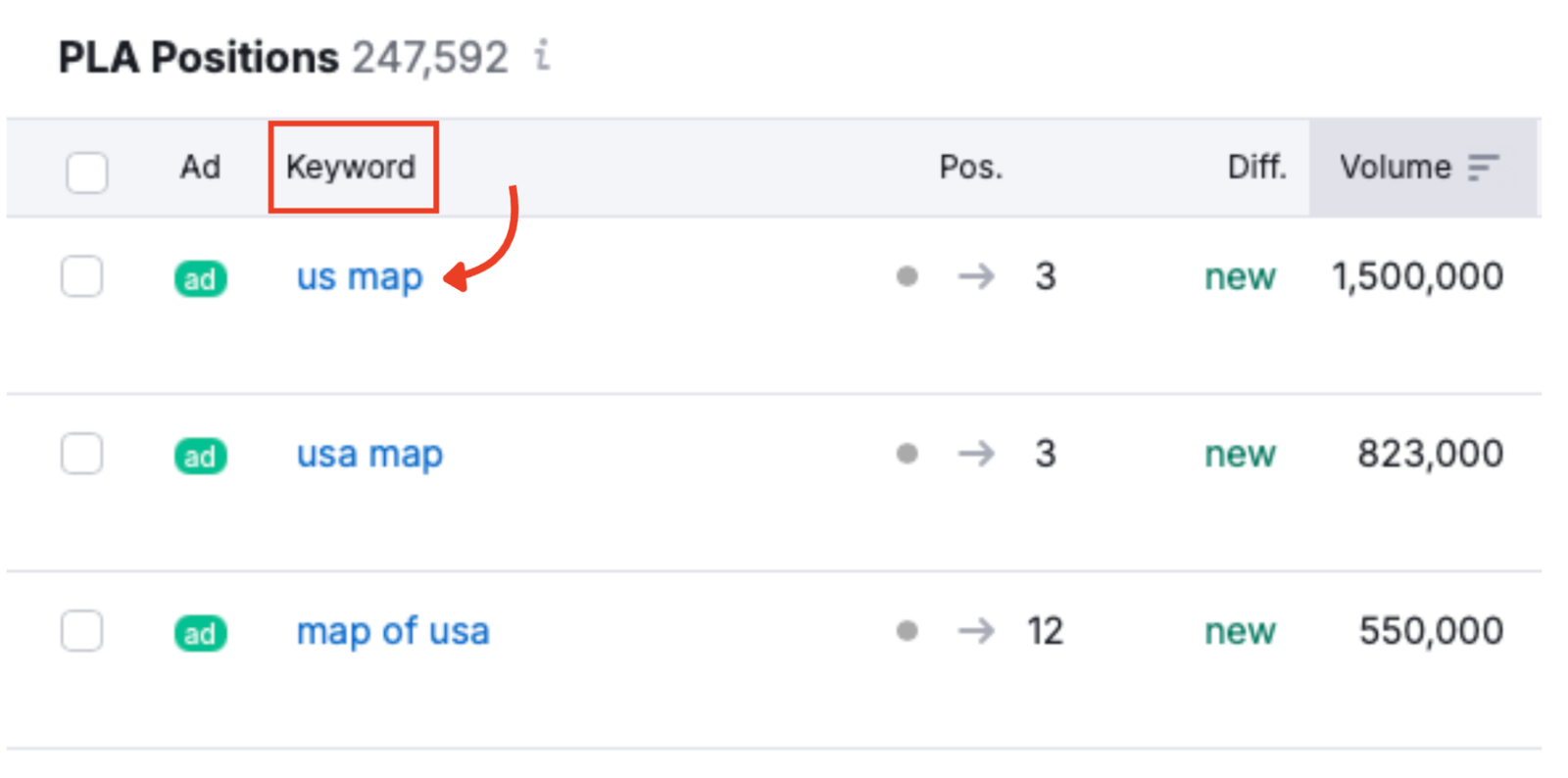Check the box for us map row
1568x778 pixels.
click(x=82, y=276)
